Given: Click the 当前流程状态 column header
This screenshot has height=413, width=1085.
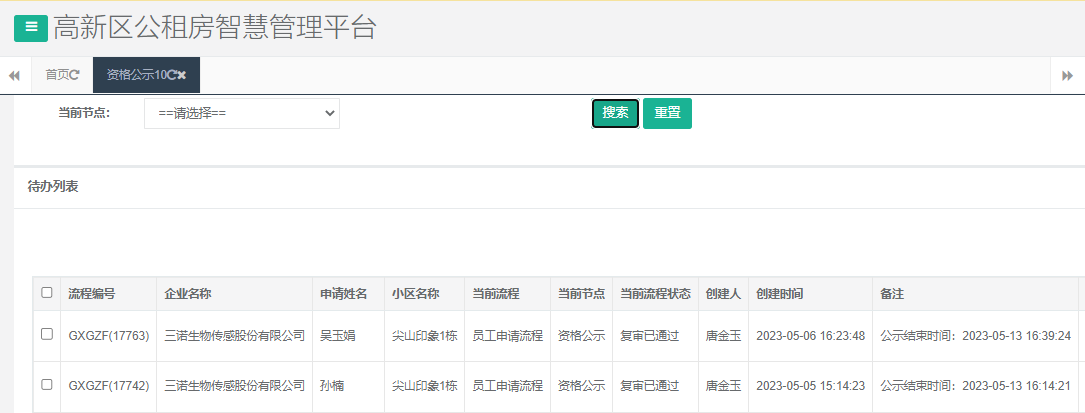Looking at the screenshot, I should point(655,294).
